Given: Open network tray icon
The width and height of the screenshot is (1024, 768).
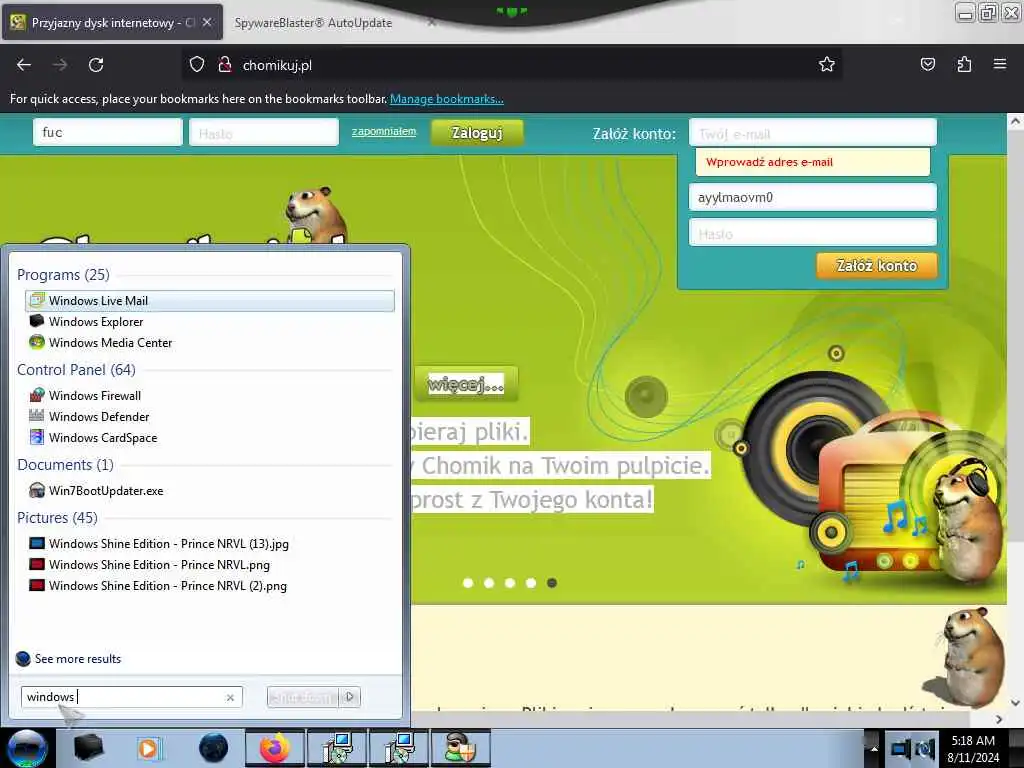Looking at the screenshot, I should [x=901, y=748].
